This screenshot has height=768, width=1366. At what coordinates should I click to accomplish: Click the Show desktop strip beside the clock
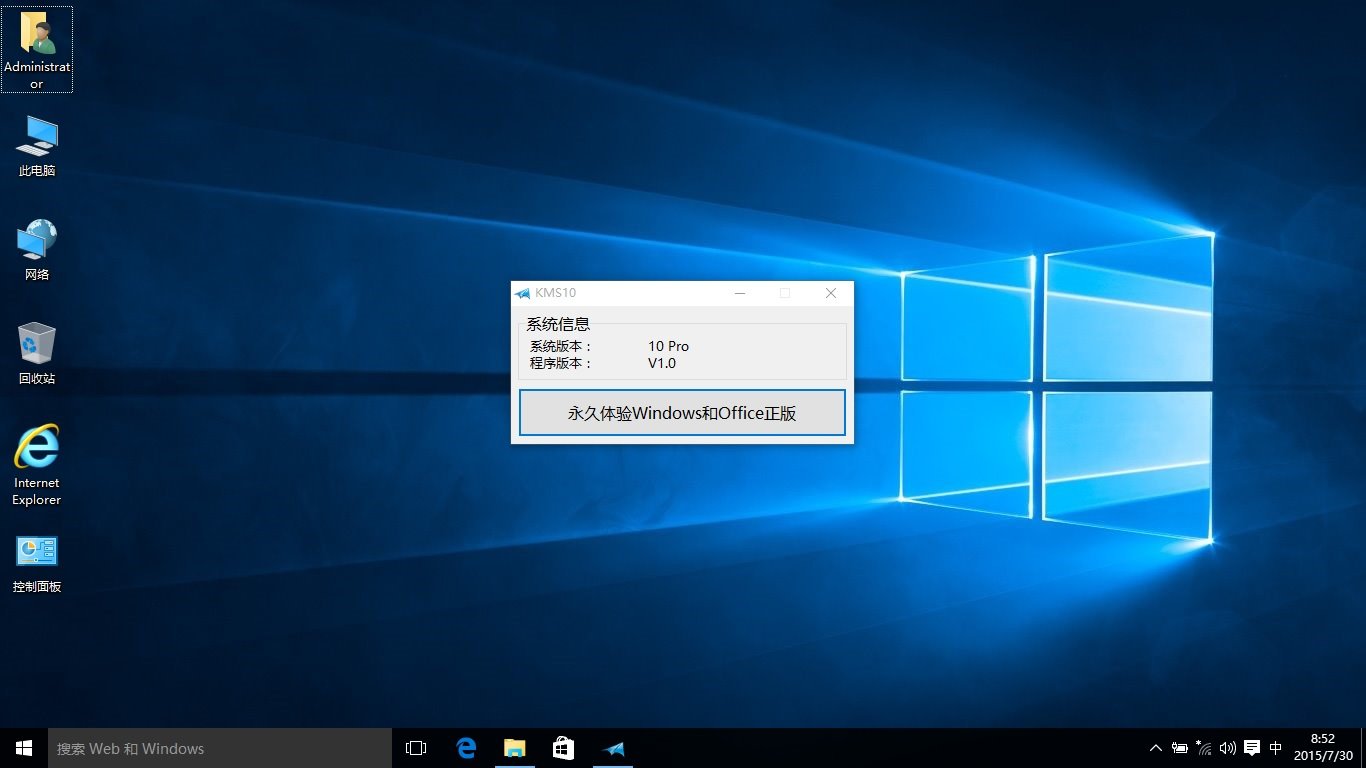[1363, 748]
